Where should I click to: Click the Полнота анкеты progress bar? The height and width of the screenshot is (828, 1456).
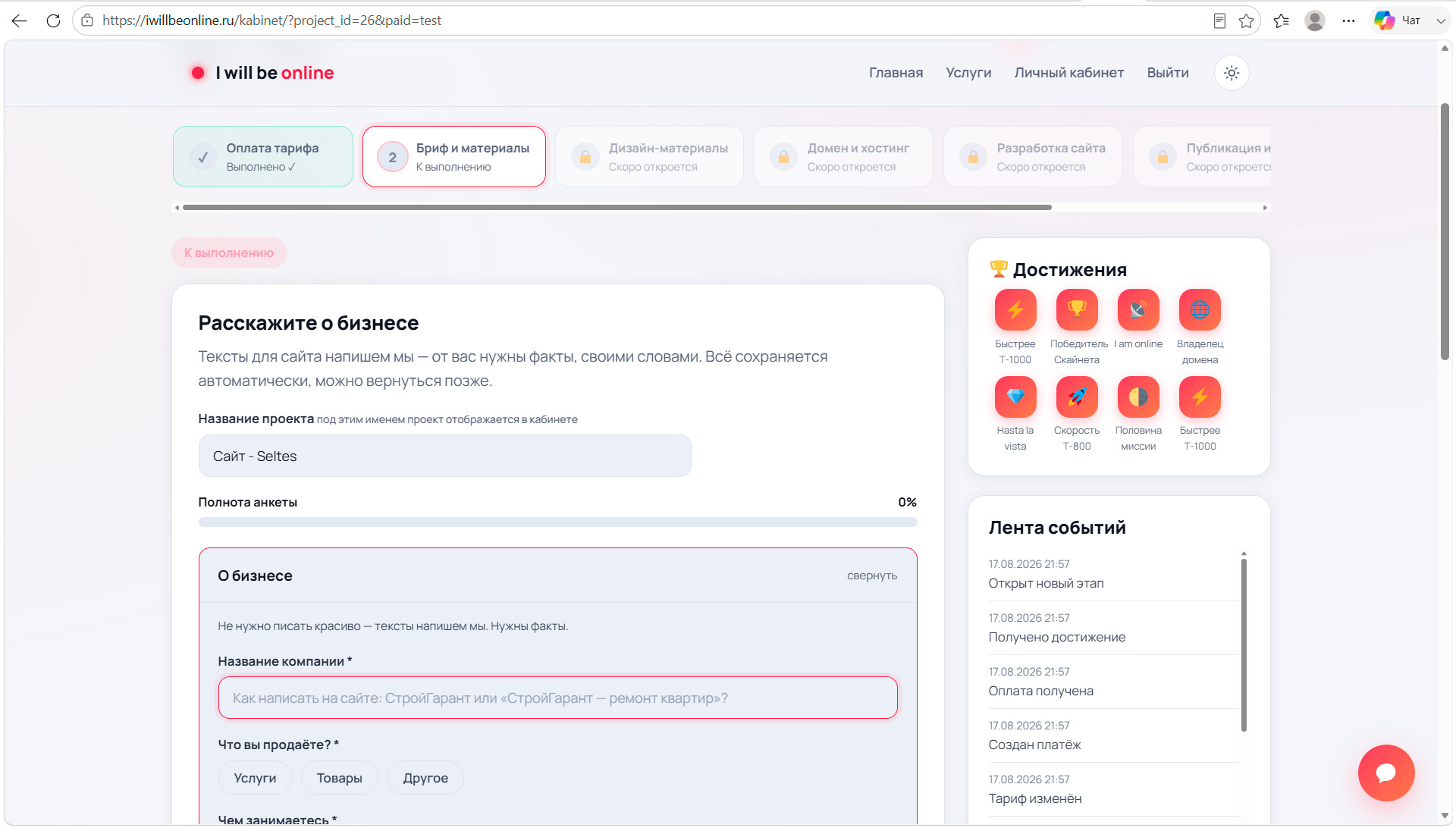[x=558, y=522]
